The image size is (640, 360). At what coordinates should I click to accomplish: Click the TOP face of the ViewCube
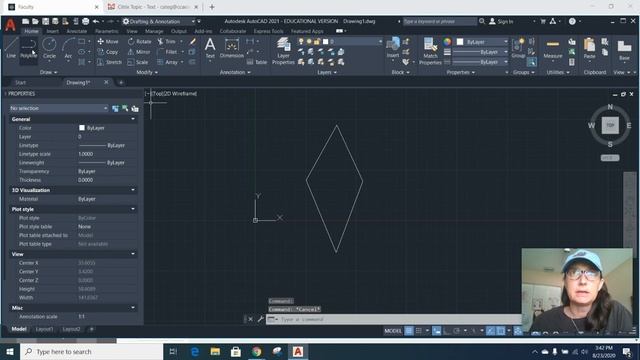pos(610,125)
